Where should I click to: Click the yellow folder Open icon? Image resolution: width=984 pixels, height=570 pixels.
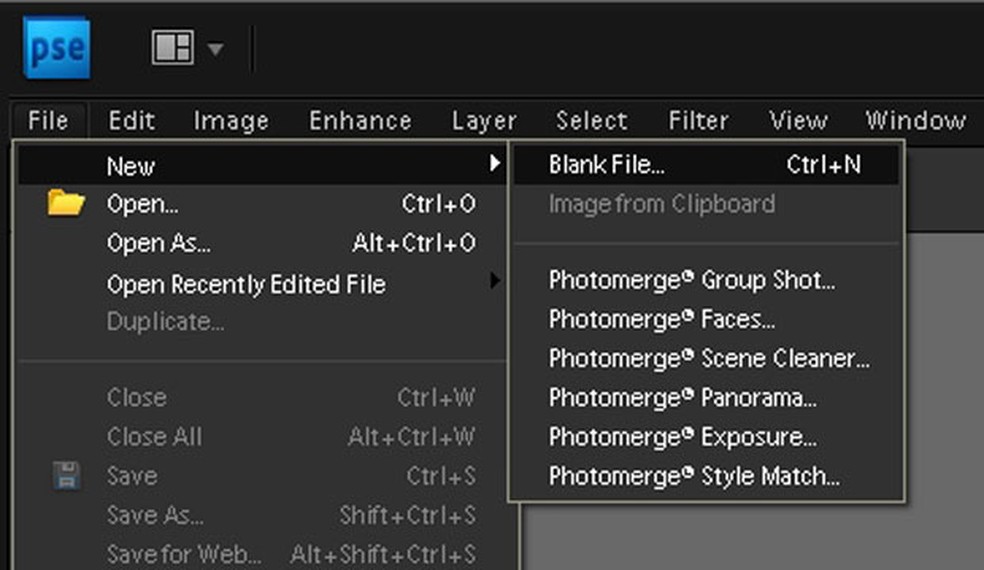[66, 204]
